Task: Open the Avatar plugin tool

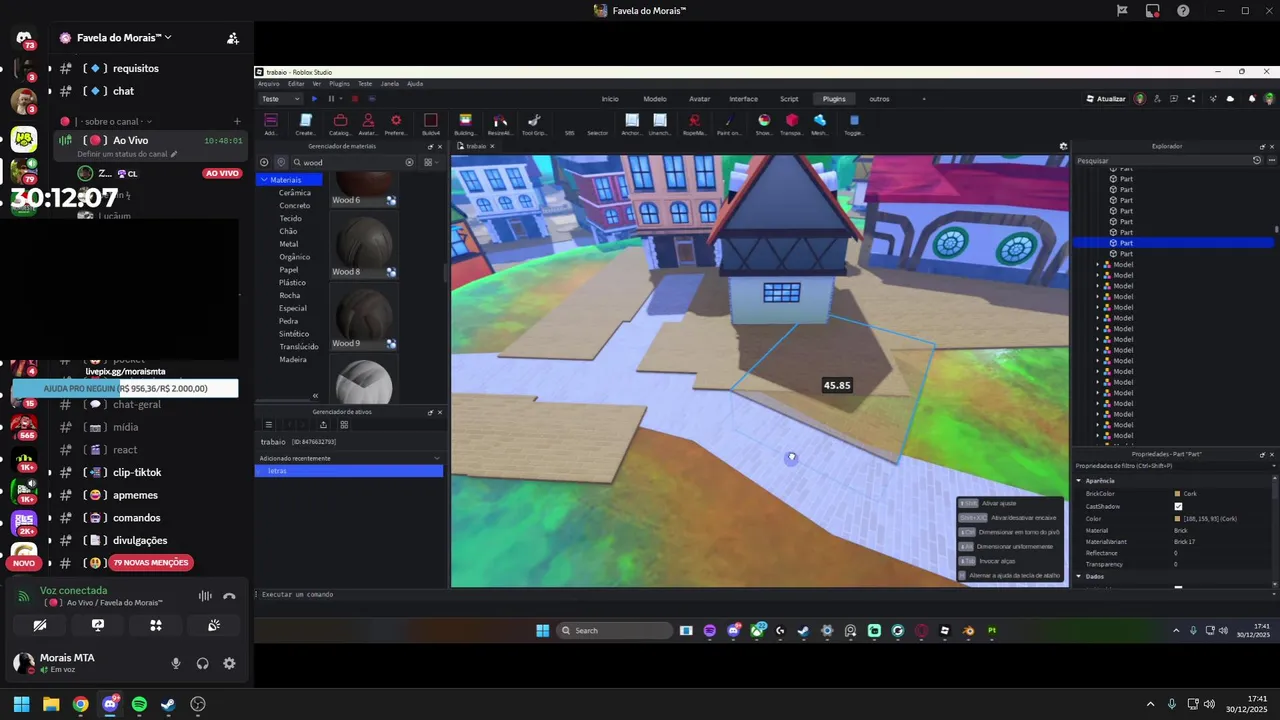Action: coord(368,121)
